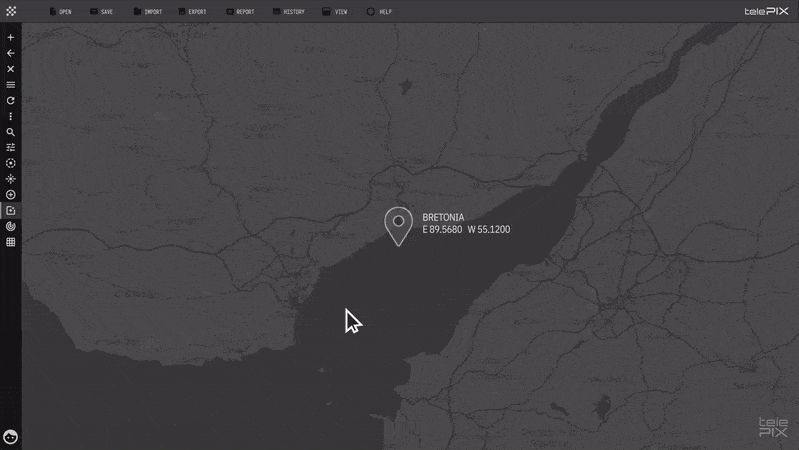
Task: Open the vertical three-dots more options
Action: pyautogui.click(x=11, y=116)
